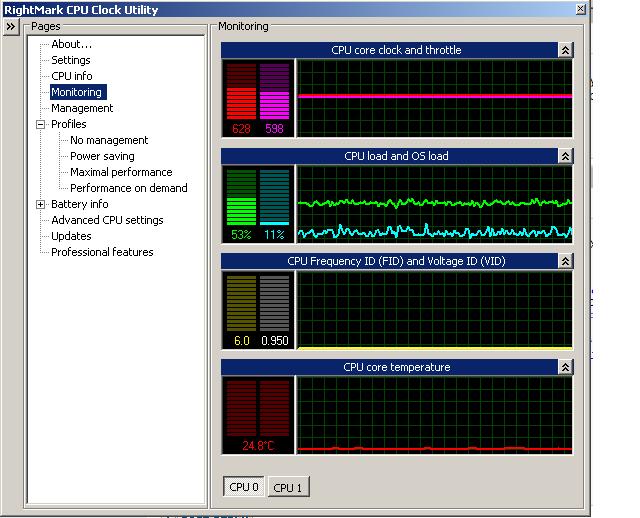
Task: Open the Professional features page
Action: coord(102,252)
